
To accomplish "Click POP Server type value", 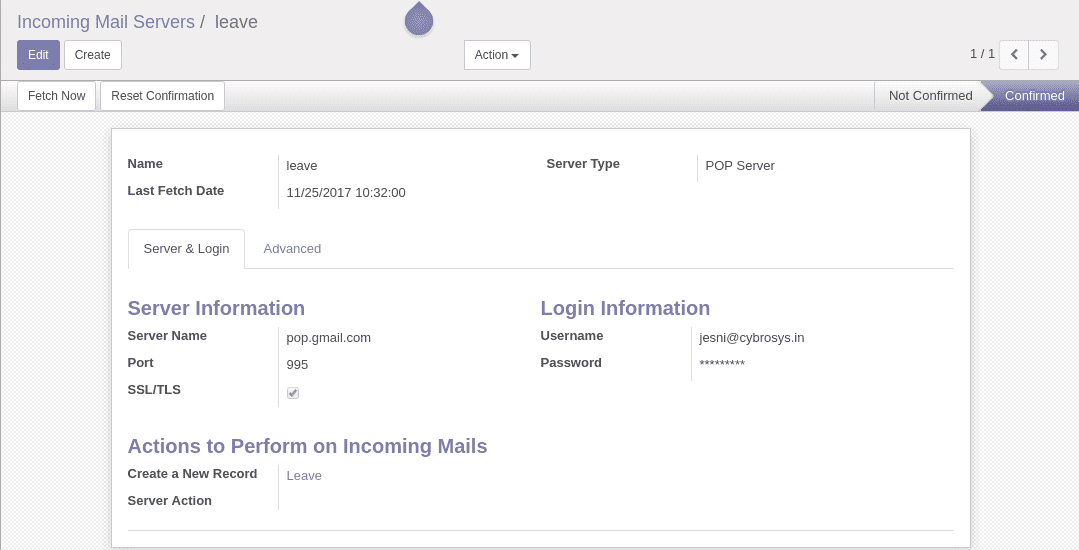I will point(740,166).
